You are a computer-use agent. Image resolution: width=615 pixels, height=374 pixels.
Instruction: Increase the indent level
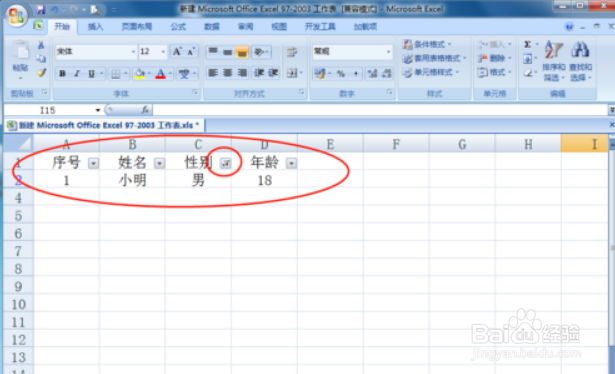(273, 73)
